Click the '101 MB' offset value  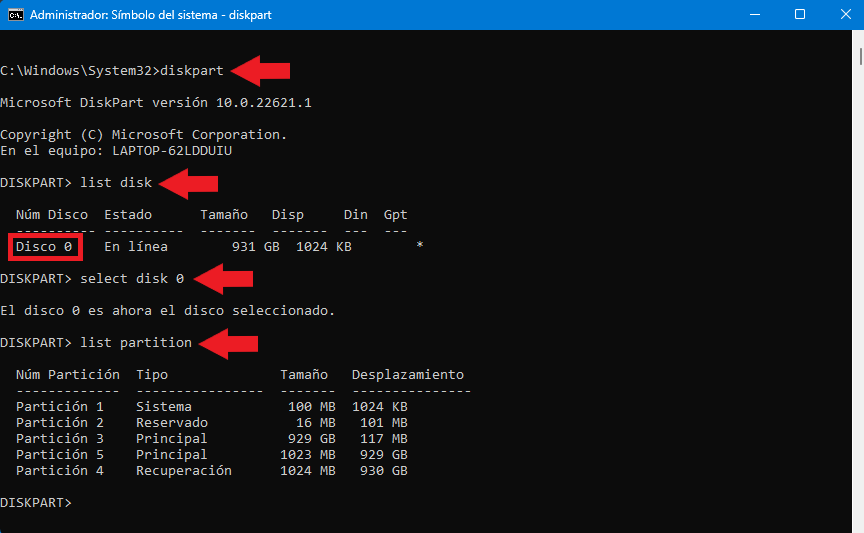click(384, 422)
